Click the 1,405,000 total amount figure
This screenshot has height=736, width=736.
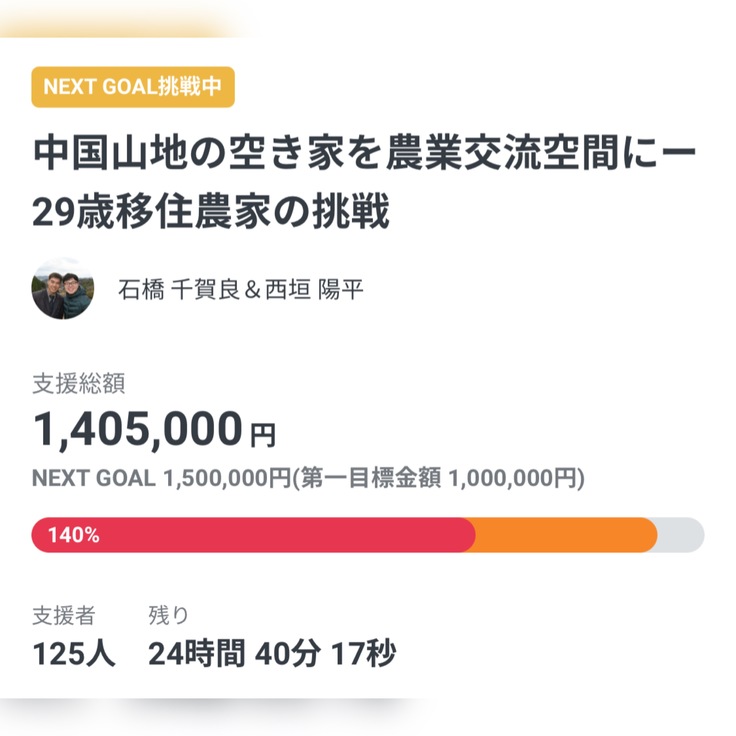138,430
